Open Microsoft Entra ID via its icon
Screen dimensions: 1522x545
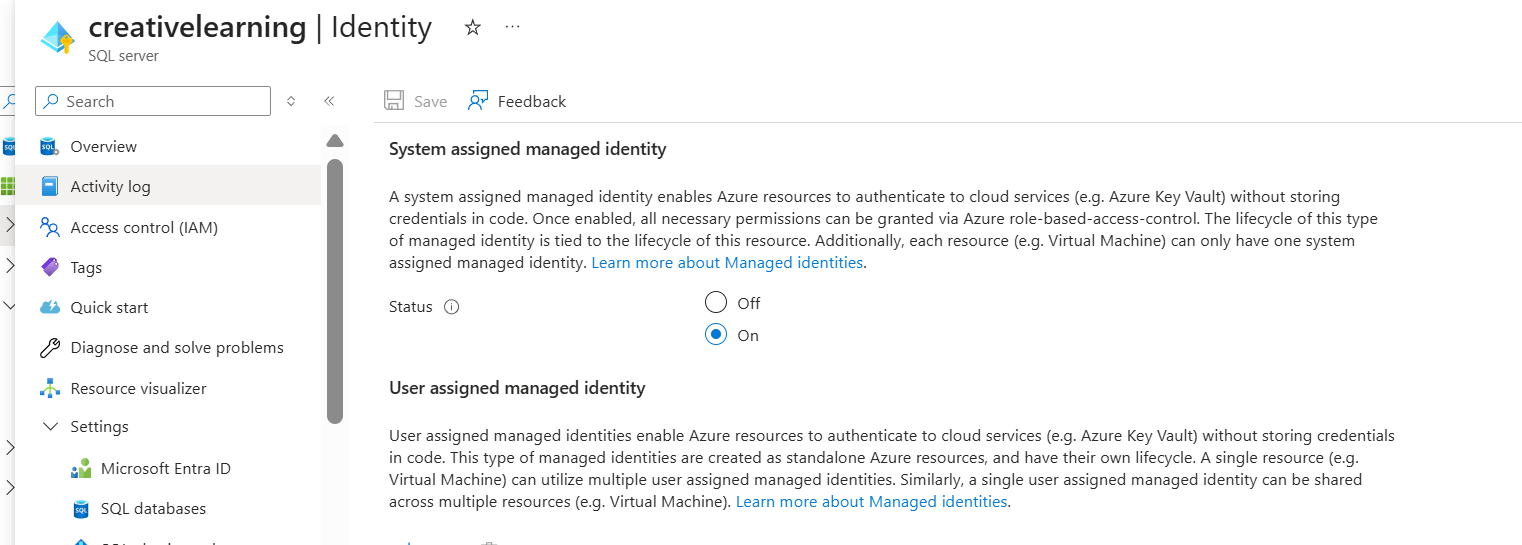click(81, 469)
